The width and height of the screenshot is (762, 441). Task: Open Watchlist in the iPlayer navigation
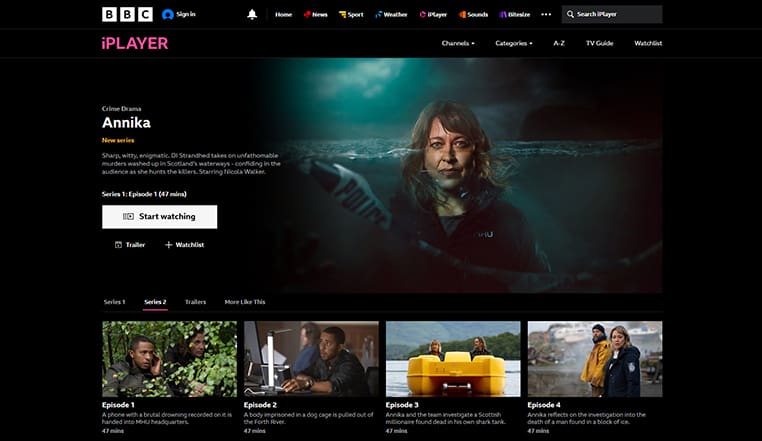[648, 43]
